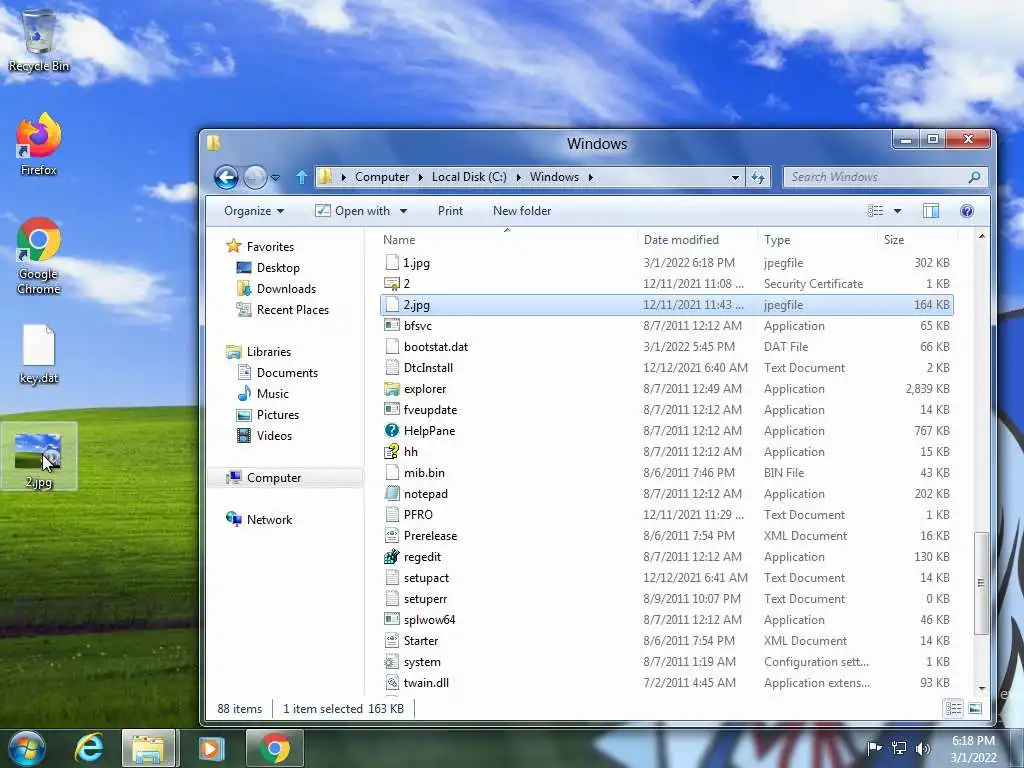Screen dimensions: 1024x768
Task: Go up one folder level arrow
Action: pyautogui.click(x=301, y=177)
